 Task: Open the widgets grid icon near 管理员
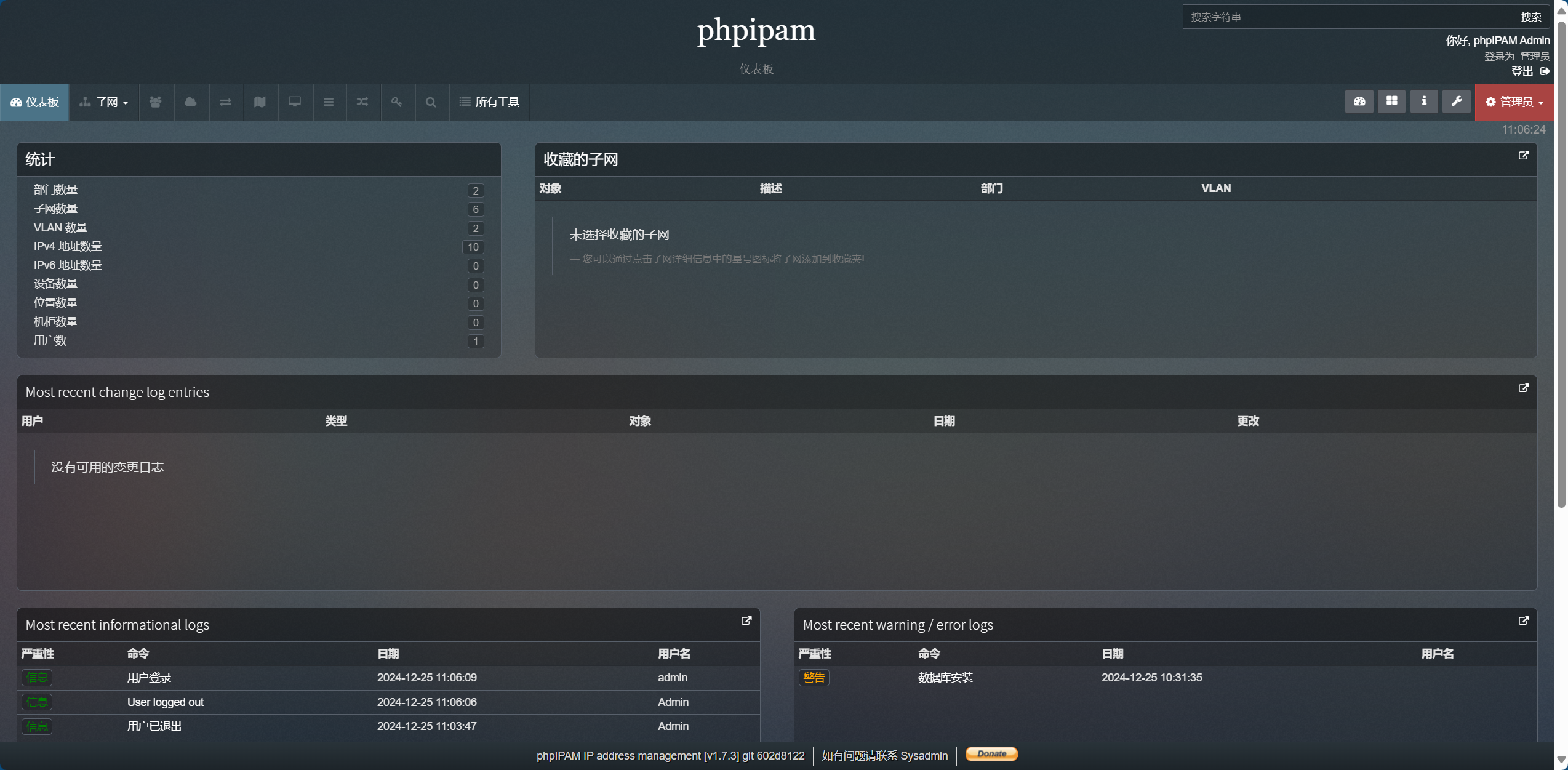click(1391, 101)
